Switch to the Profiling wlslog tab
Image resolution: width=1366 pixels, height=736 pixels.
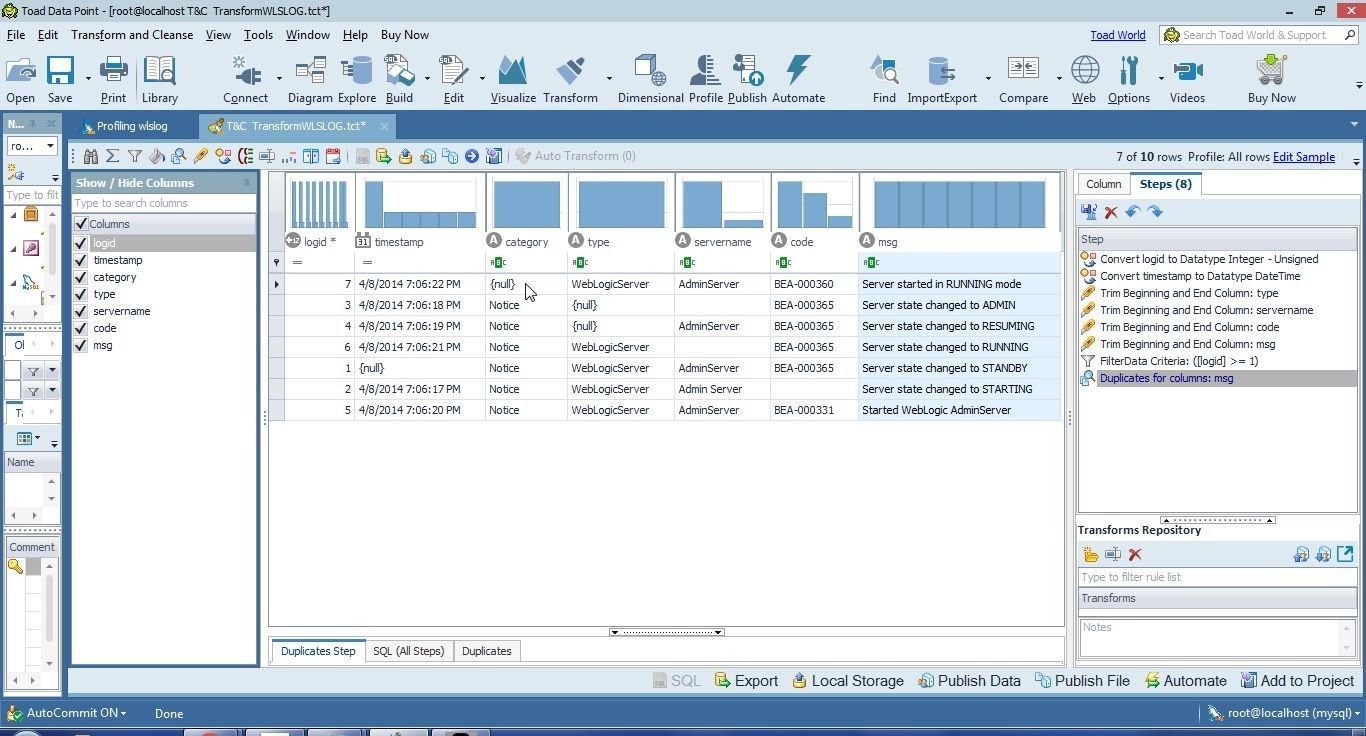click(132, 126)
